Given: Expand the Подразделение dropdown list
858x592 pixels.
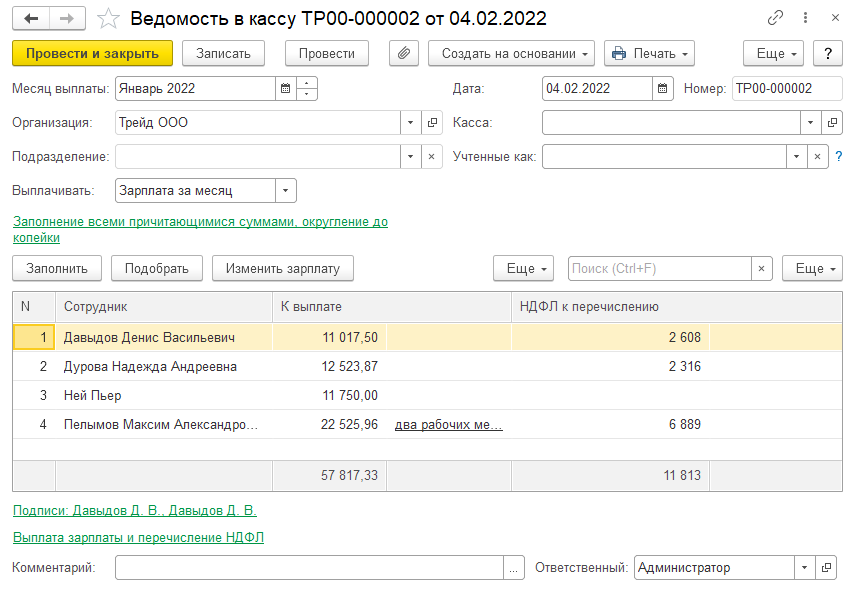Looking at the screenshot, I should (x=410, y=156).
